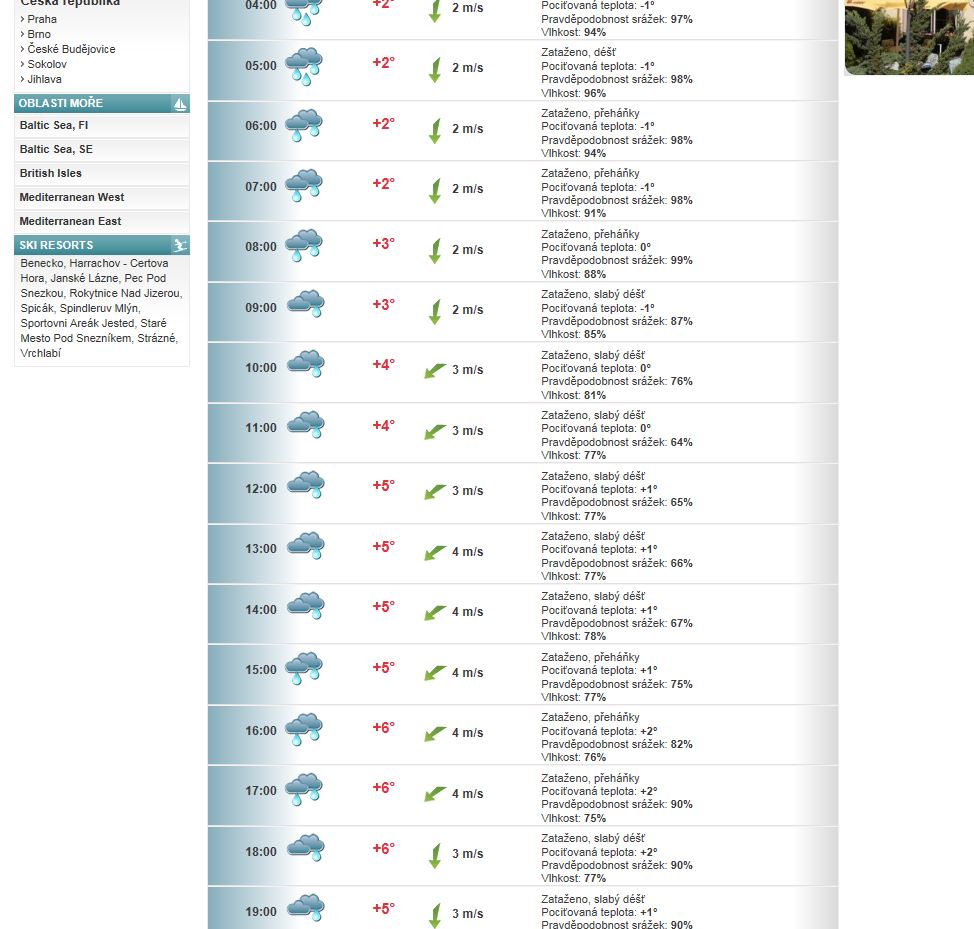Open Spindleruv Mlýn resort link
The width and height of the screenshot is (974, 929).
click(99, 308)
